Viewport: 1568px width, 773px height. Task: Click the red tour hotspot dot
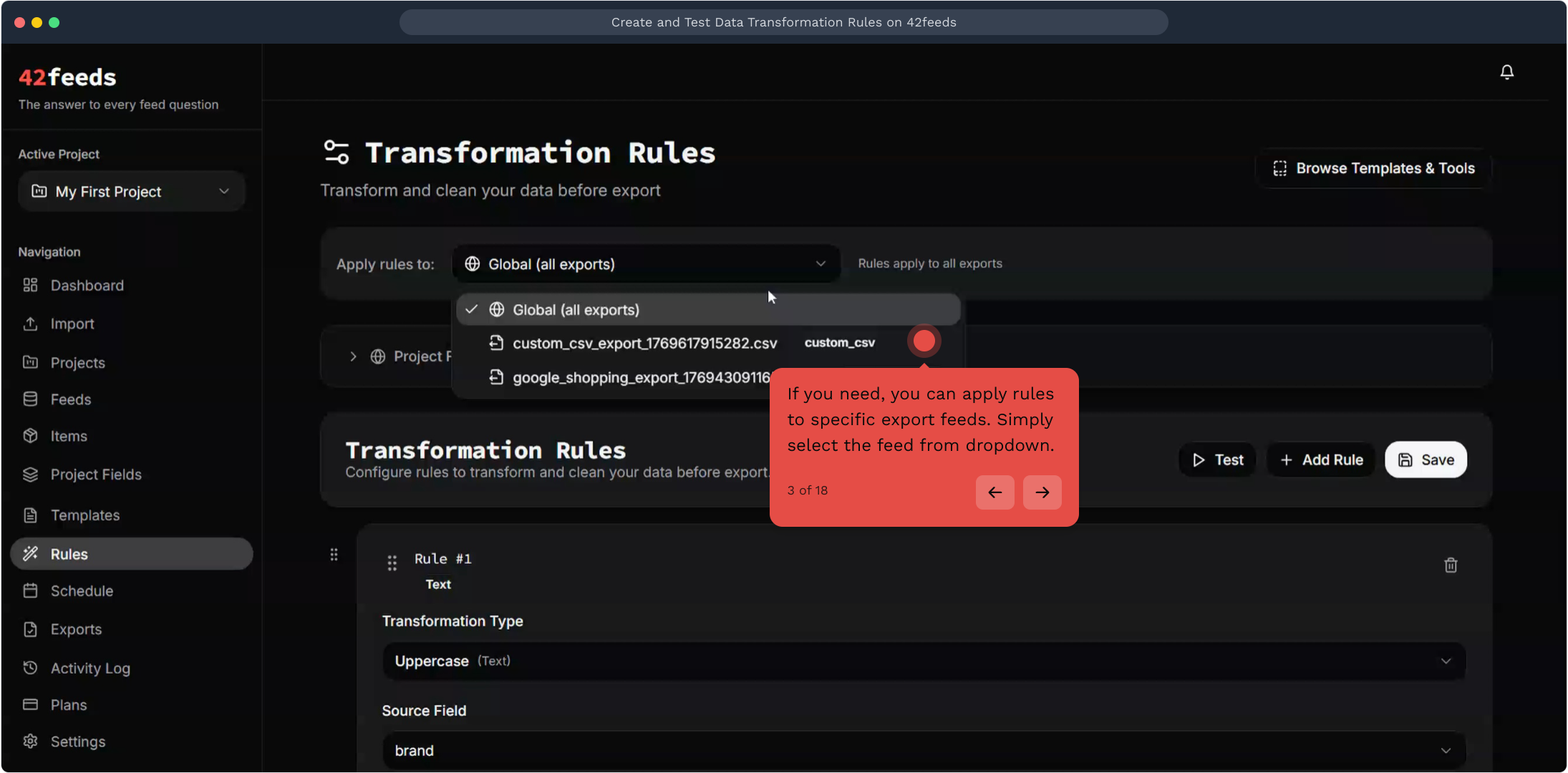point(924,341)
